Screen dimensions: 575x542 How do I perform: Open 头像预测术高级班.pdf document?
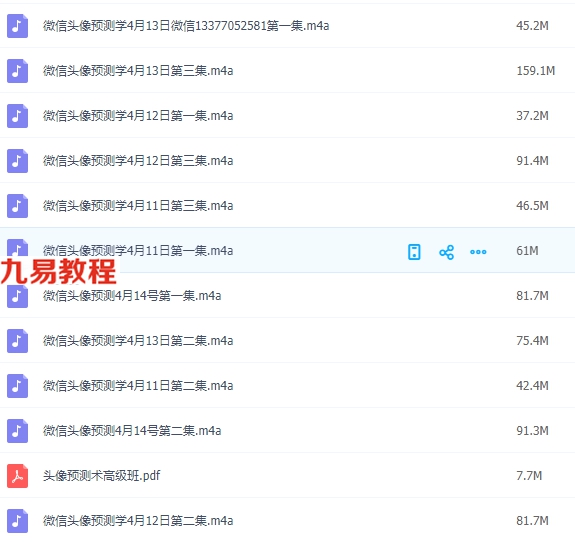point(102,476)
